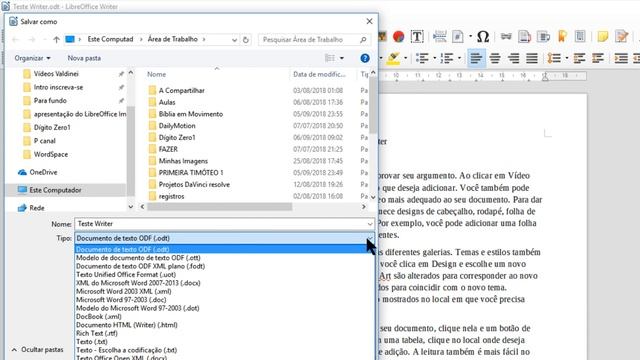Image resolution: width=640 pixels, height=360 pixels.
Task: Open highlight color dropdown arrow
Action: click(405, 58)
